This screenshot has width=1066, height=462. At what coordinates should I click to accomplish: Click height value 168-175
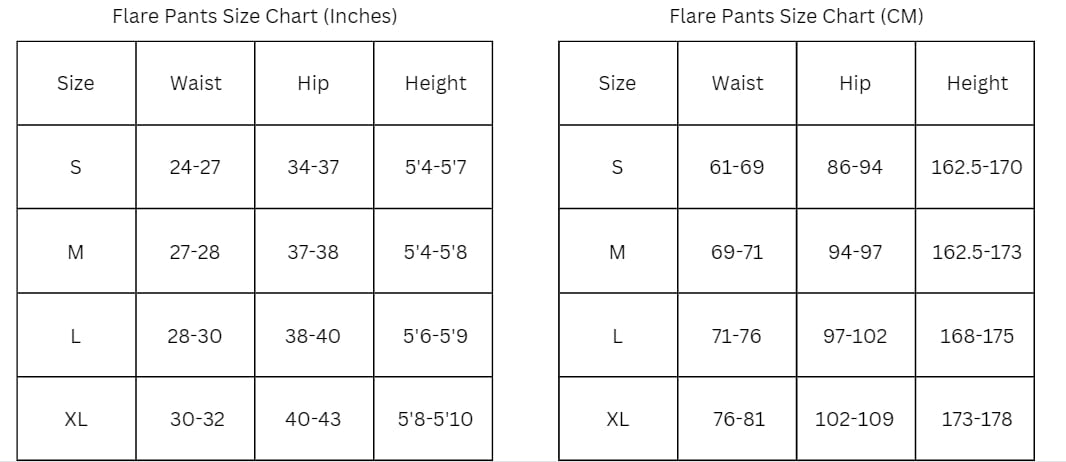pyautogui.click(x=977, y=336)
